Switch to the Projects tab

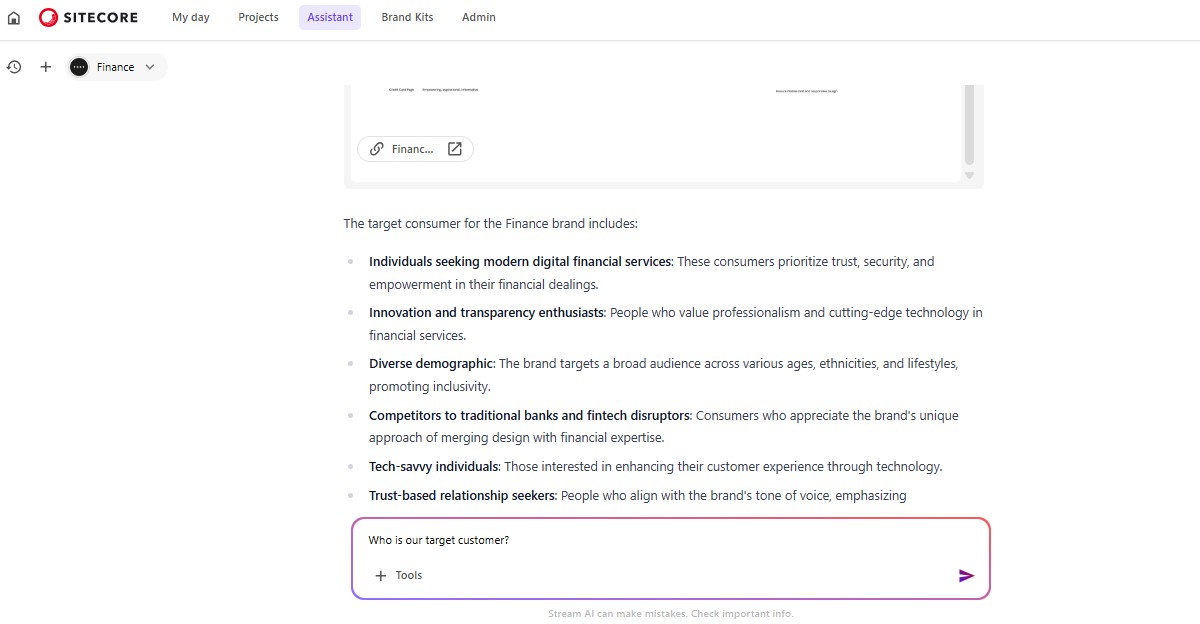(x=258, y=17)
